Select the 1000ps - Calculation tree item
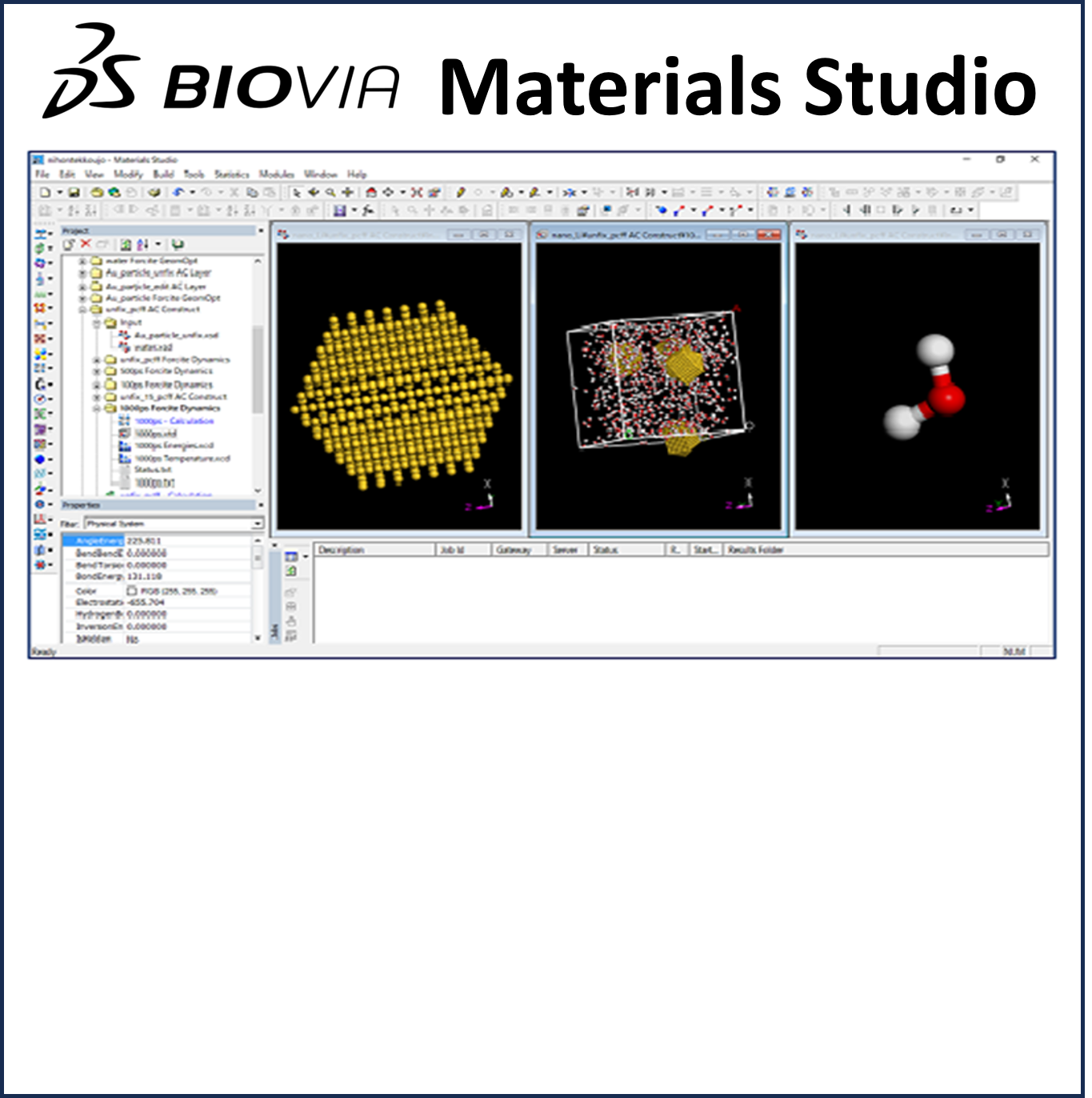The height and width of the screenshot is (1098, 1092). [174, 422]
